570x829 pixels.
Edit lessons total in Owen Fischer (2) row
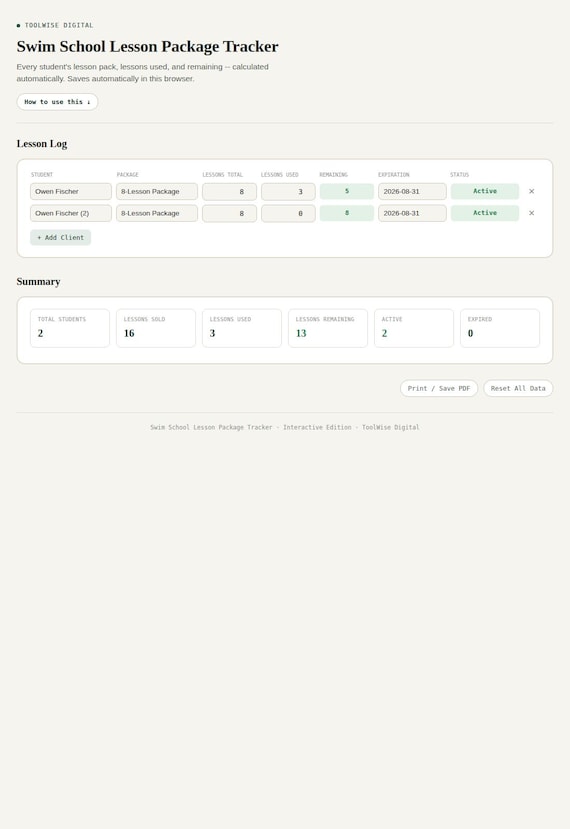coord(229,213)
